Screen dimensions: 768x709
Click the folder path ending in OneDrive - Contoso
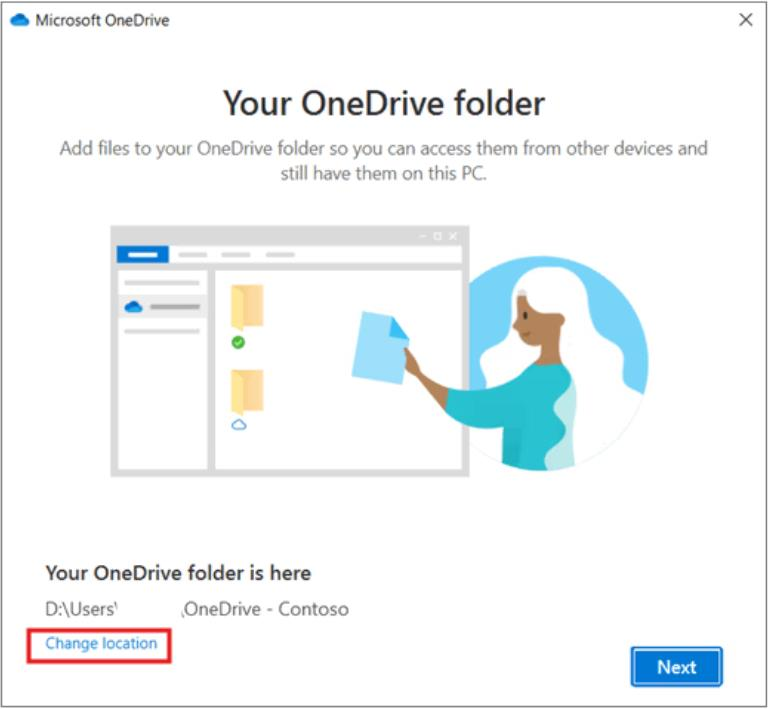197,609
